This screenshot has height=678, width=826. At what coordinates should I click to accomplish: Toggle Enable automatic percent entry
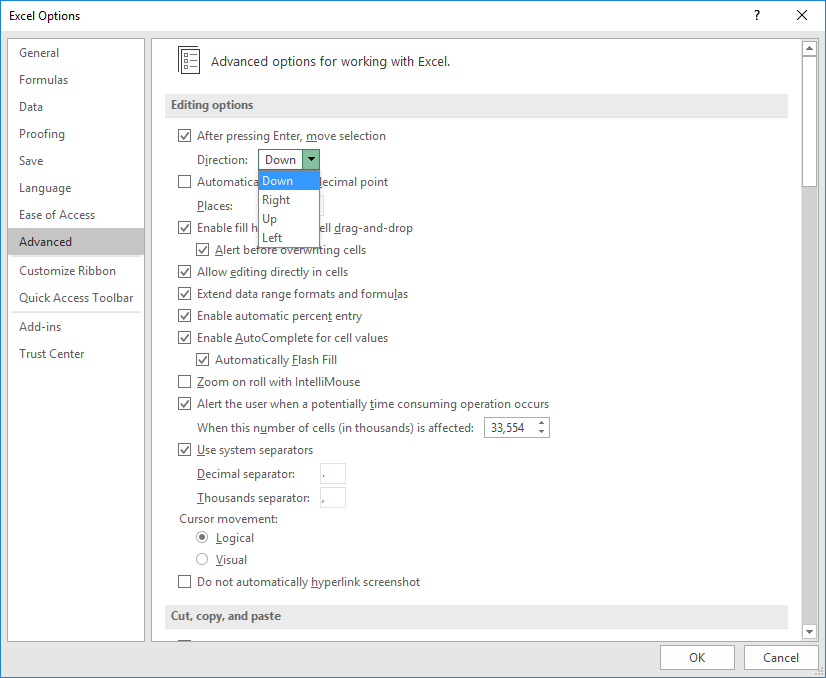[x=184, y=316]
